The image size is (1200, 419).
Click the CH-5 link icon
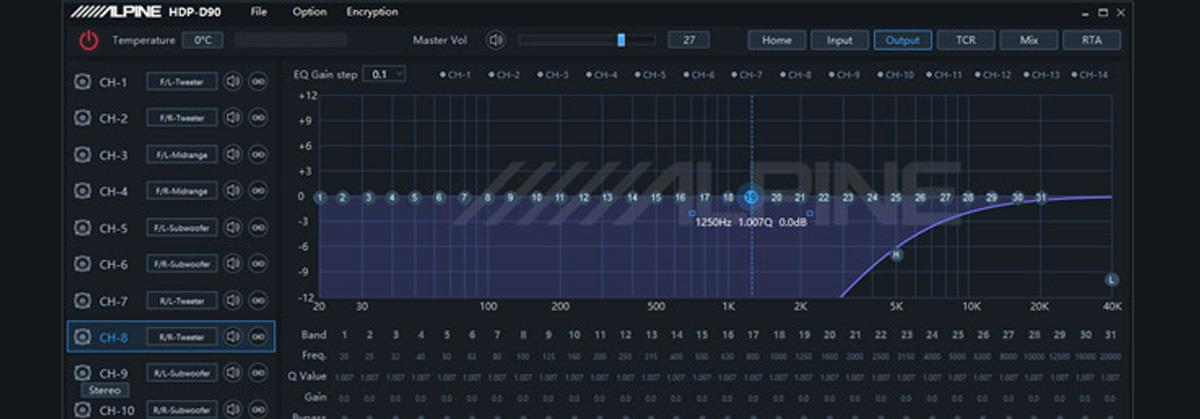(258, 228)
